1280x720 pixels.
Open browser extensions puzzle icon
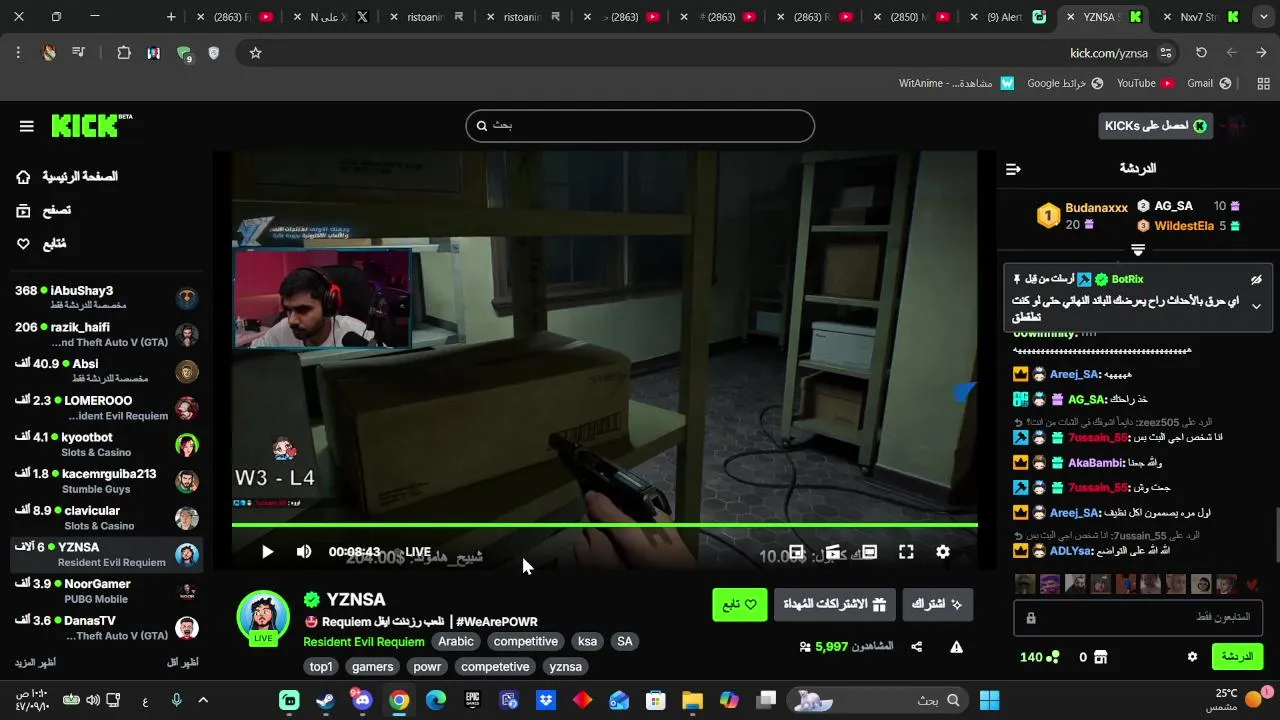[124, 53]
